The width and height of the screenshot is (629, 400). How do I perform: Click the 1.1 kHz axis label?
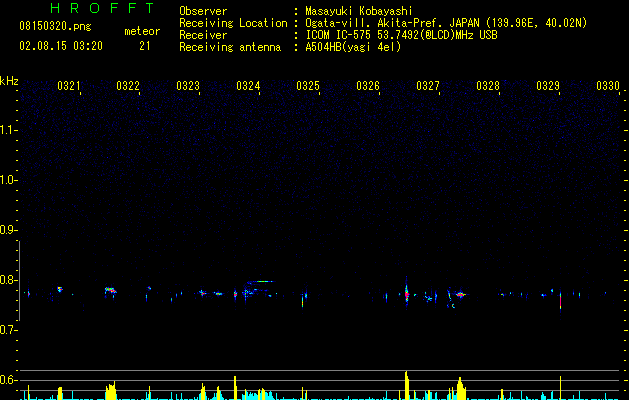pyautogui.click(x=7, y=130)
